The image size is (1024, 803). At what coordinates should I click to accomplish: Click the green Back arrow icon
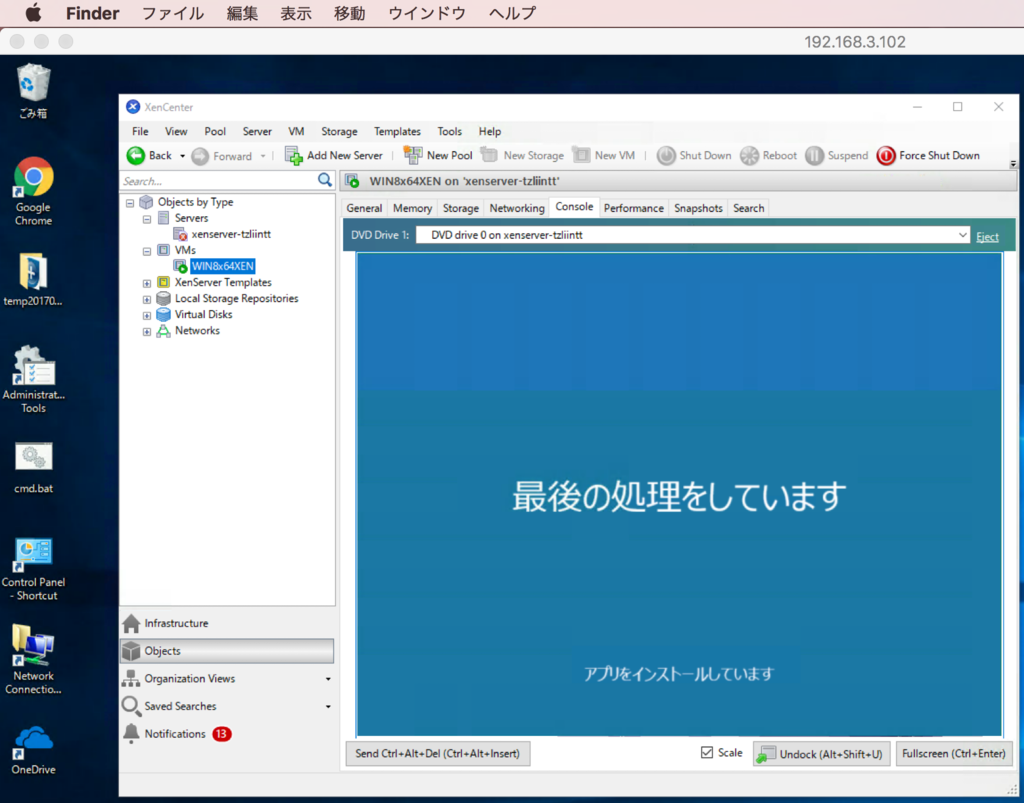(x=135, y=155)
